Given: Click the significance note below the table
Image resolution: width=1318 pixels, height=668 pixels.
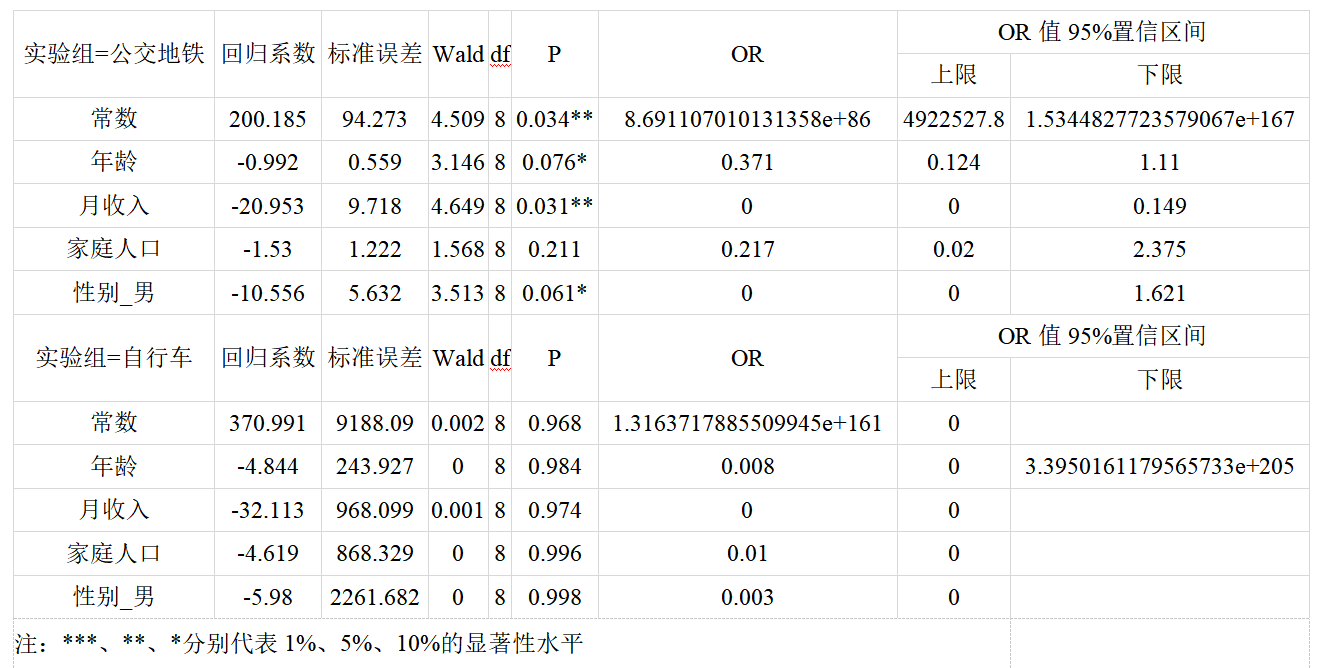Looking at the screenshot, I should pyautogui.click(x=298, y=642).
